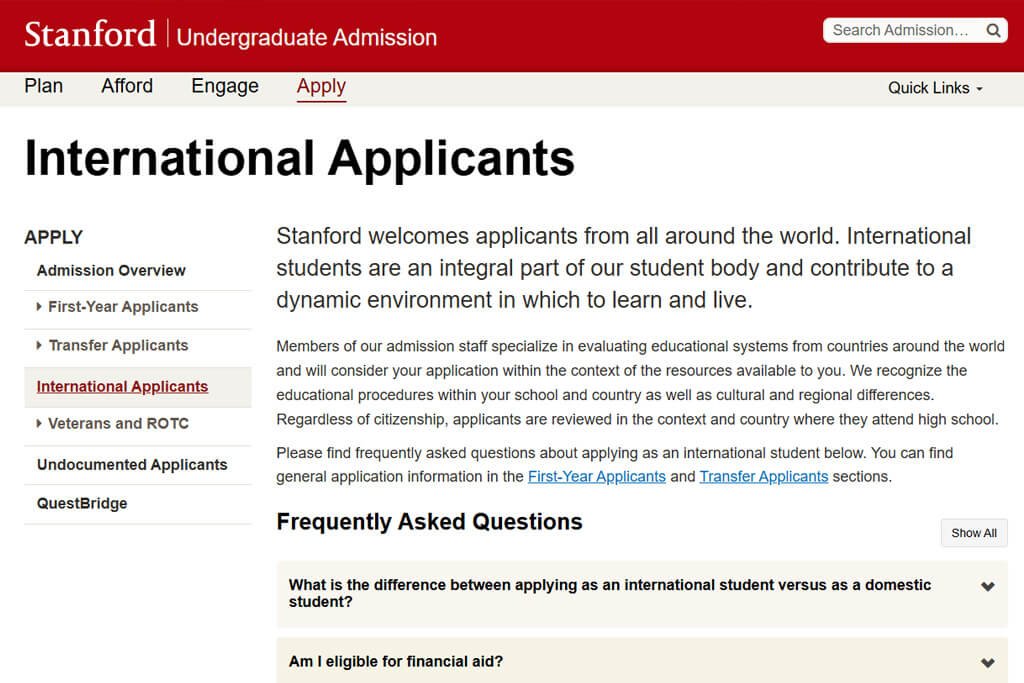Expand Veterans and ROTC sidebar arrow
This screenshot has height=683, width=1024.
[39, 423]
